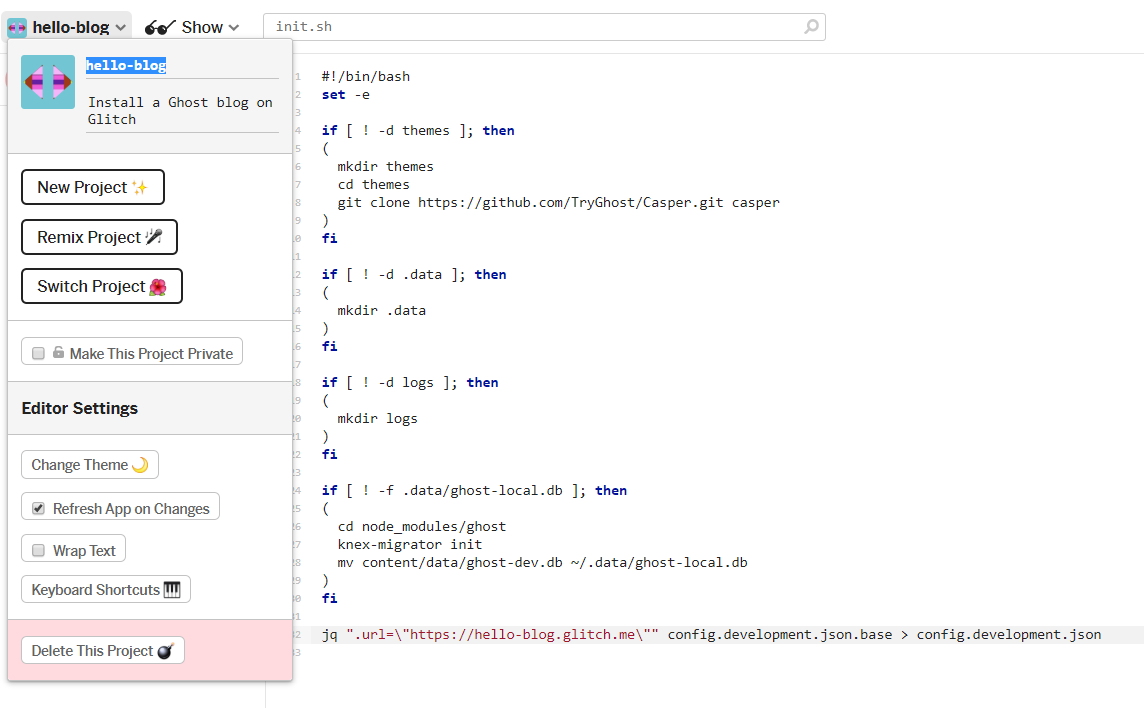Viewport: 1144px width, 708px height.
Task: Click the 'set -e' line
Action: coord(346,95)
